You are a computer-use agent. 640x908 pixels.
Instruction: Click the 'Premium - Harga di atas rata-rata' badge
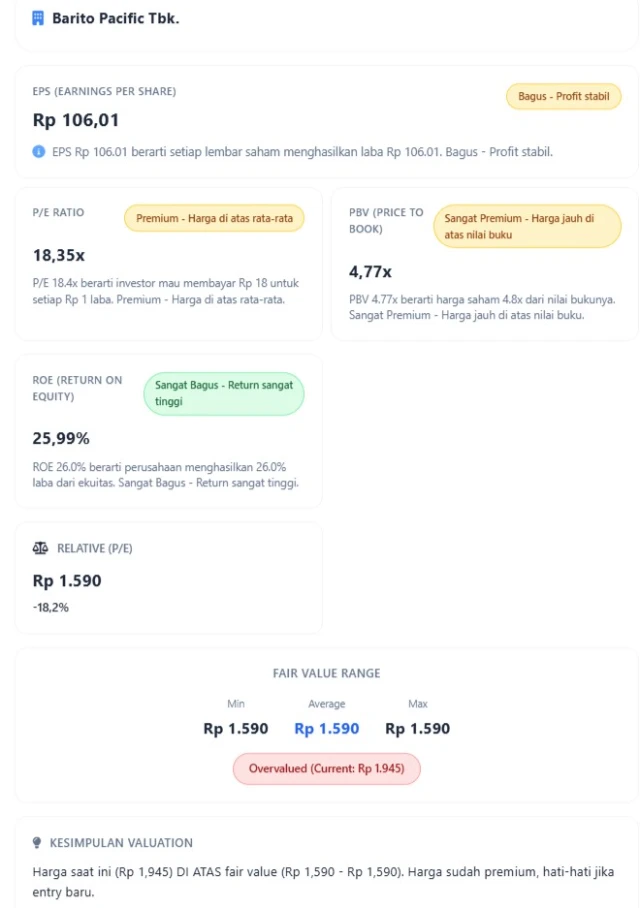[214, 218]
